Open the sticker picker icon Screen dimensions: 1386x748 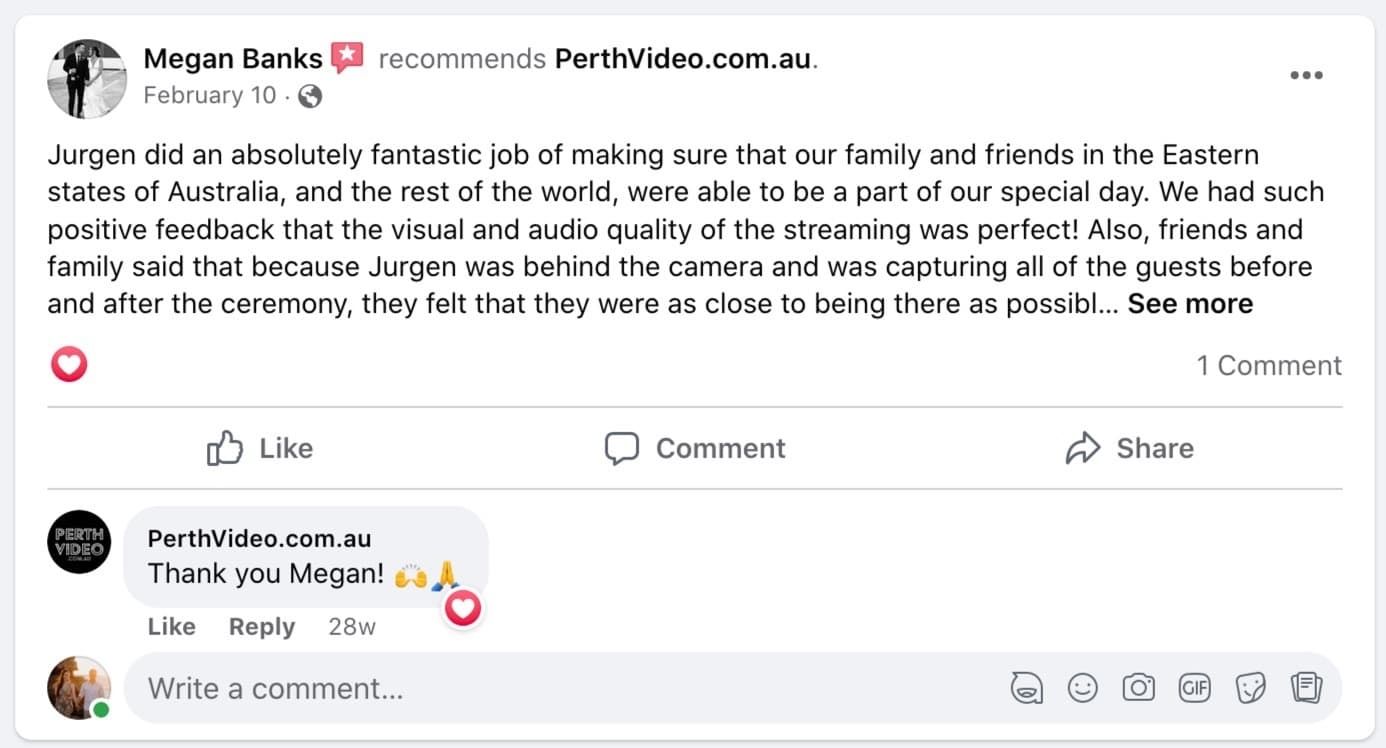[1250, 688]
